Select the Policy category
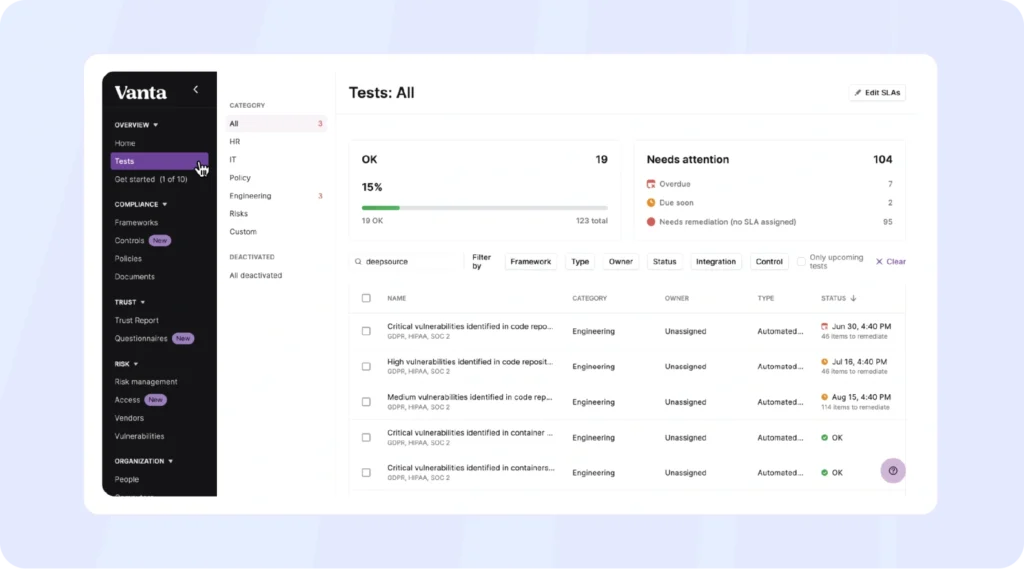 tap(240, 178)
